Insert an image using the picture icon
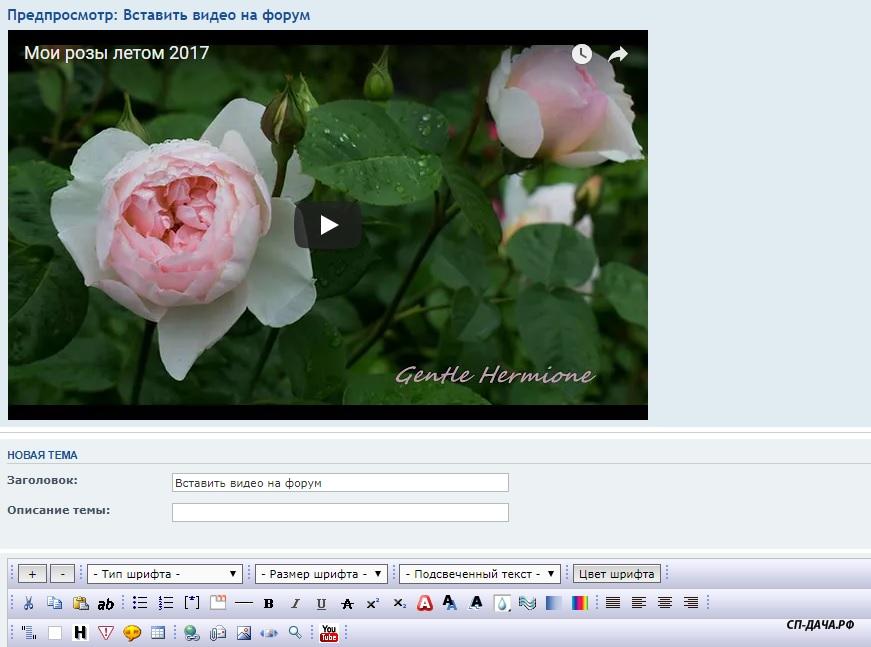The height and width of the screenshot is (647, 871). tap(243, 632)
